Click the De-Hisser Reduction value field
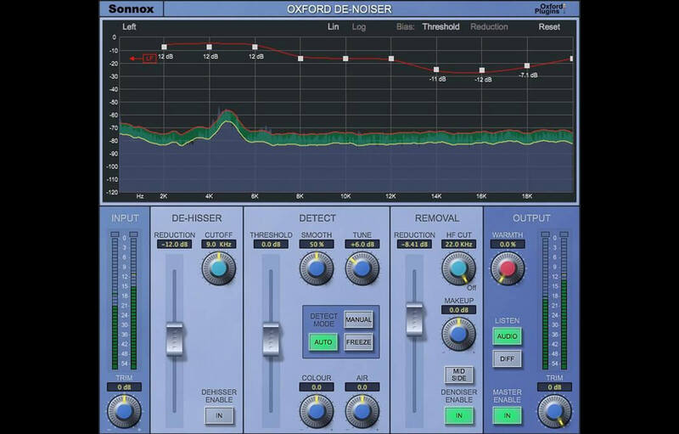Viewport: 679px width, 434px height. [x=175, y=244]
